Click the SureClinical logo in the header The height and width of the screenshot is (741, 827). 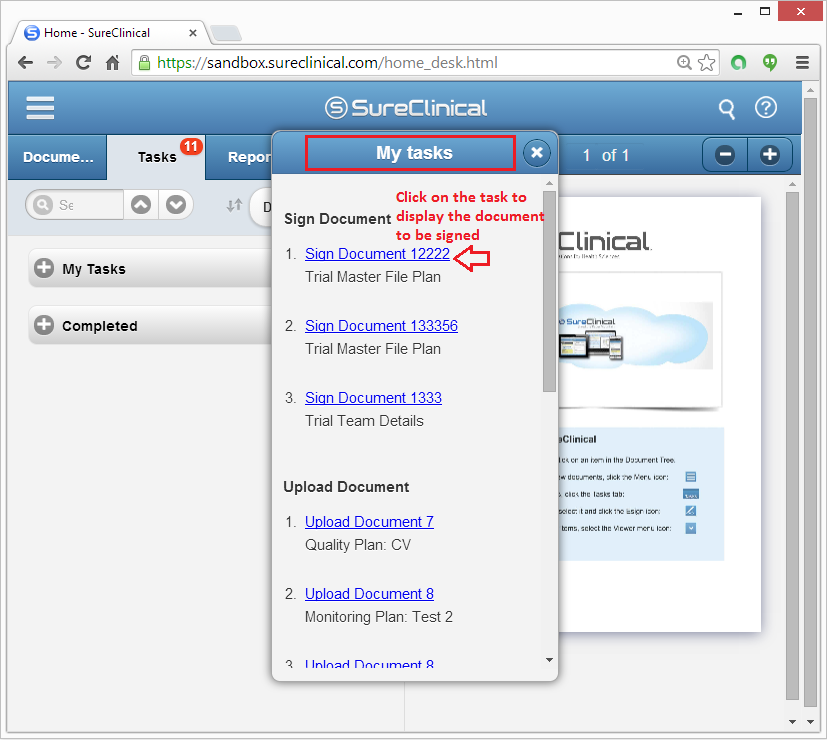406,108
